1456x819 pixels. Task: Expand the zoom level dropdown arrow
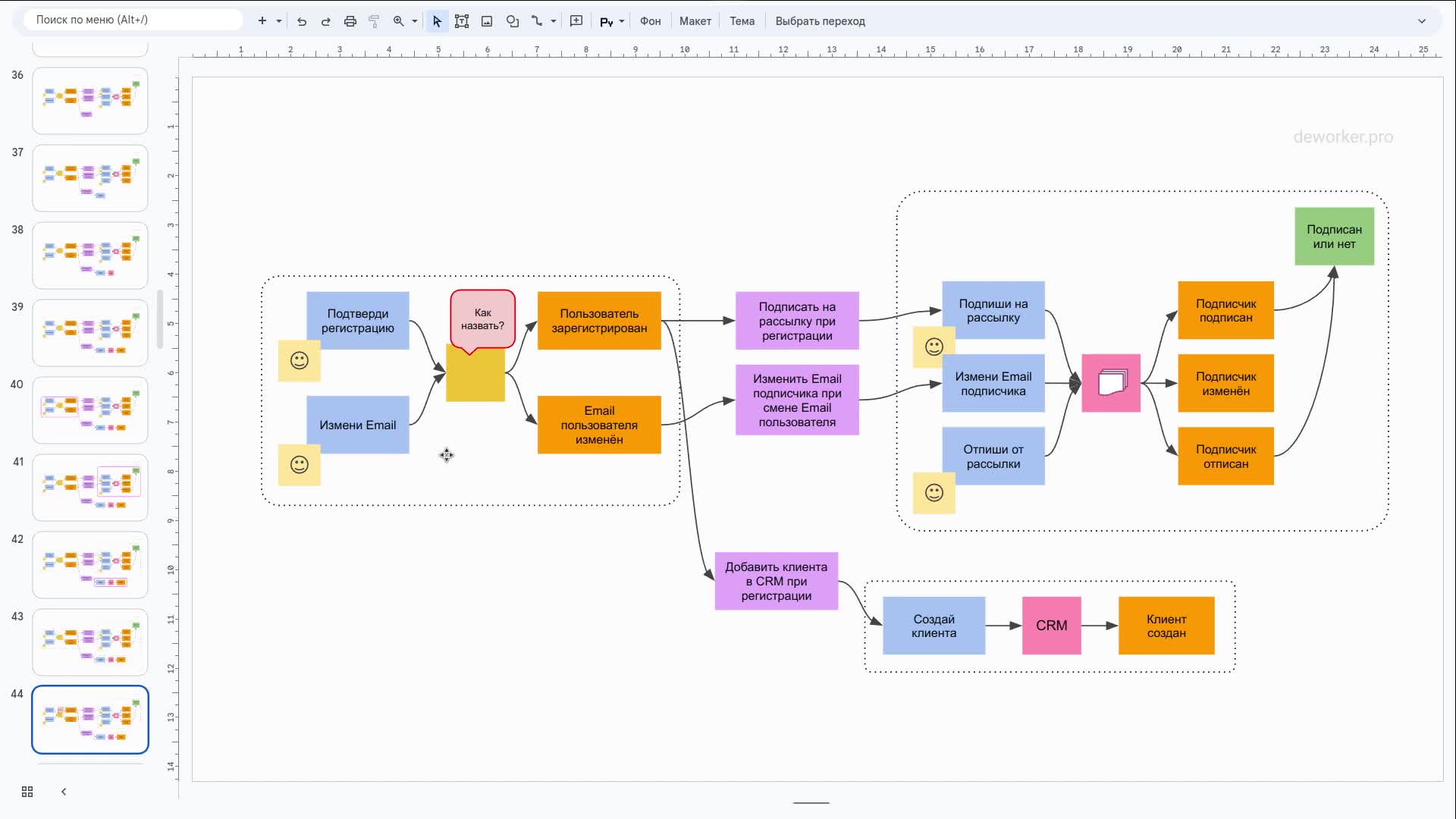pos(415,21)
